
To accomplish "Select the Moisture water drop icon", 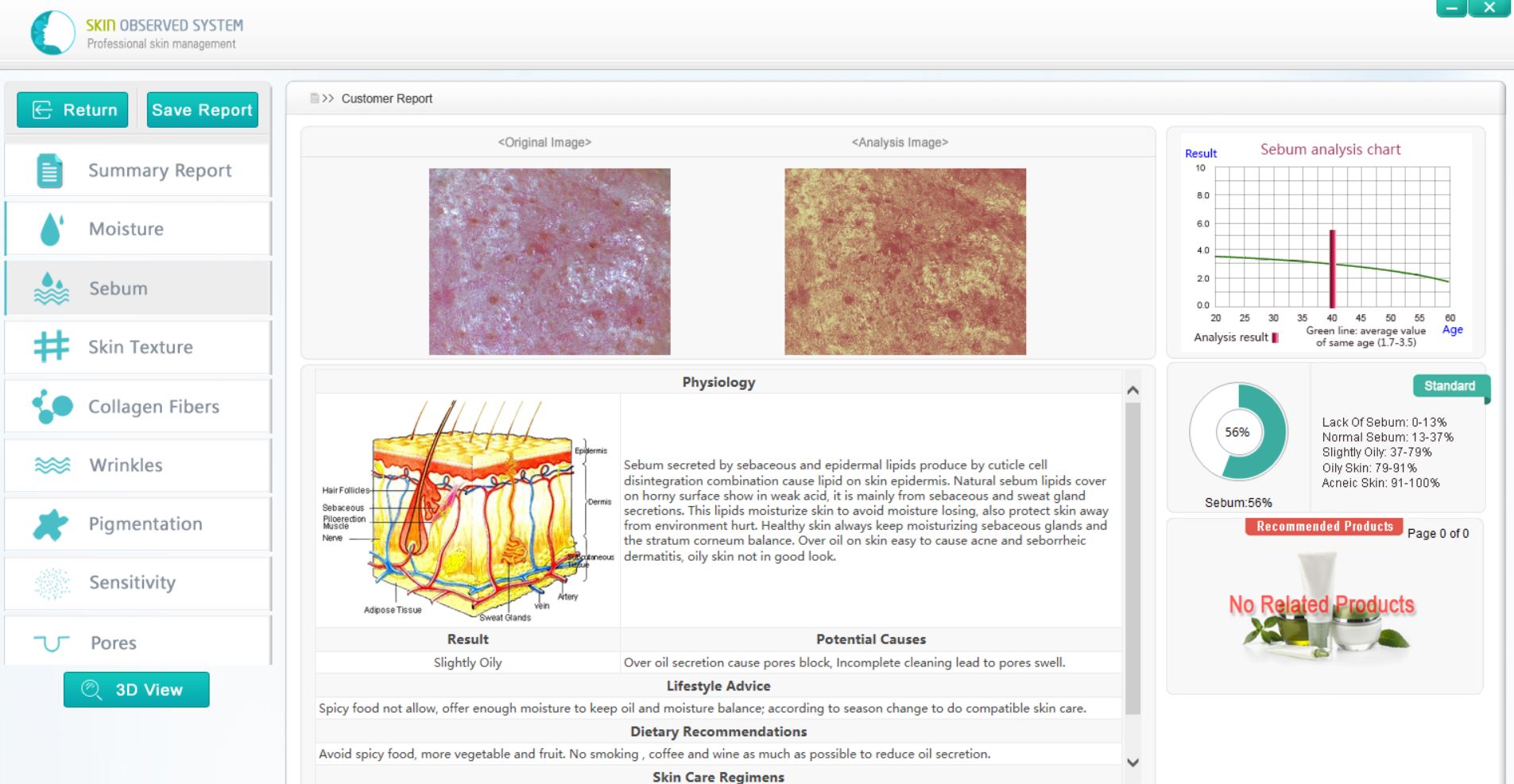I will pos(52,230).
